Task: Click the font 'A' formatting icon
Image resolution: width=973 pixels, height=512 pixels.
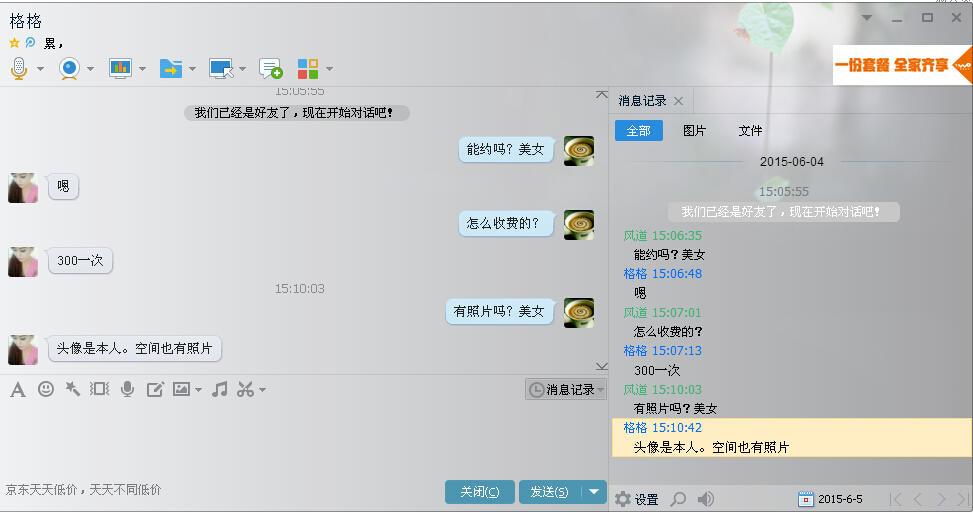Action: 17,389
